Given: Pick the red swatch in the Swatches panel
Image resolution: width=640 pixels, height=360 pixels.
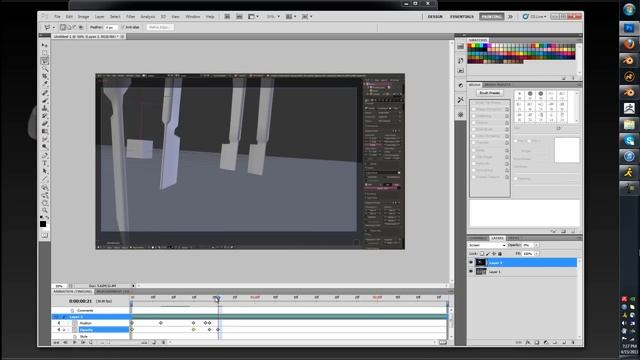Looking at the screenshot, I should [x=469, y=46].
